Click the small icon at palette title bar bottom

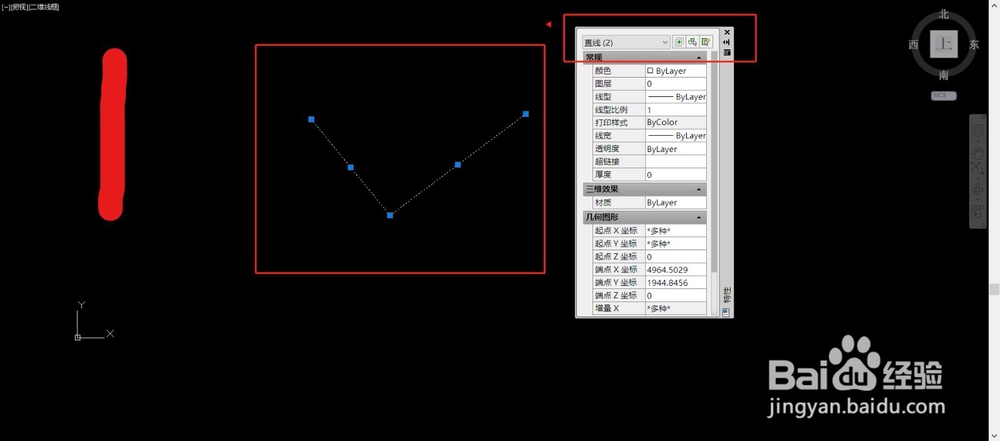coord(726,311)
